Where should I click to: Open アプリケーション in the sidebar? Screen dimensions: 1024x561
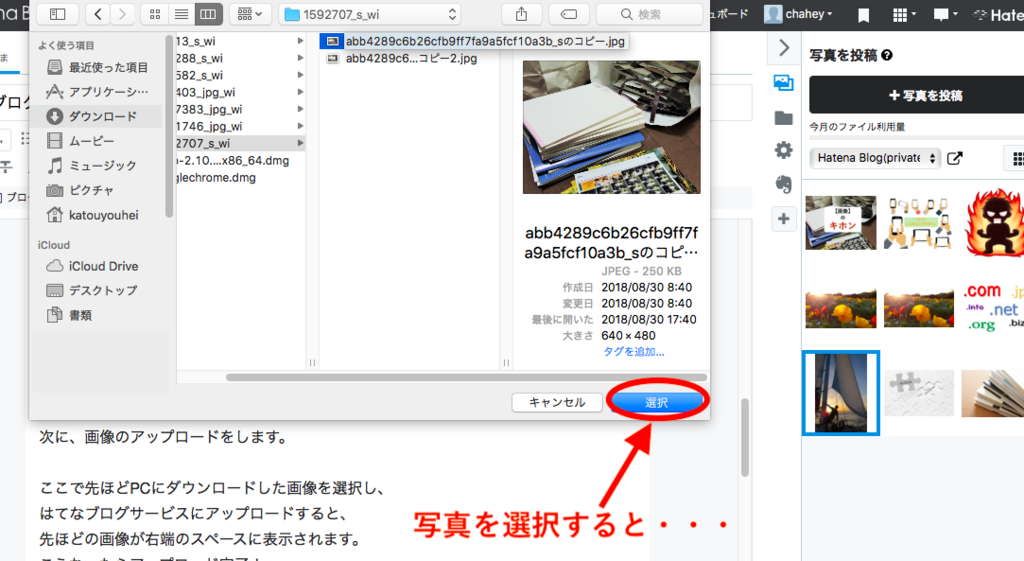[98, 91]
